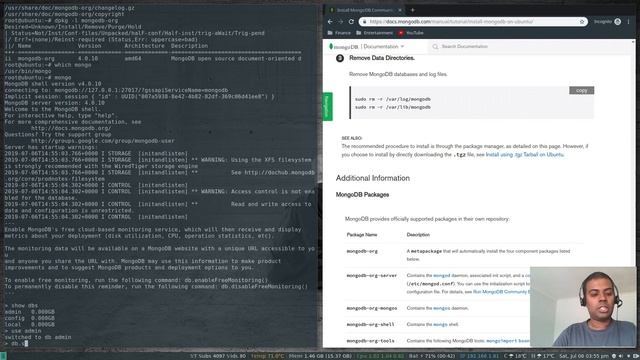Bookmark this page with the star icon
The image size is (640, 360).
(582, 22)
